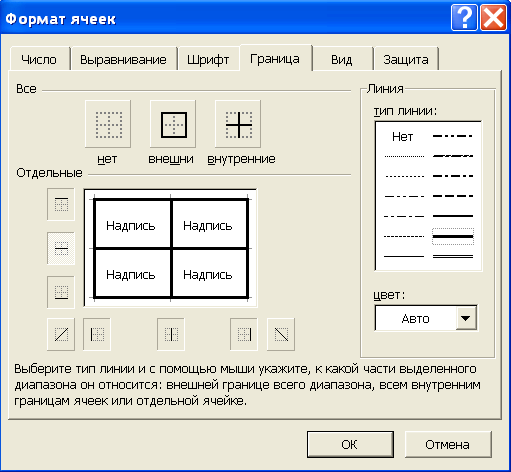This screenshot has height=472, width=511.
Task: Select the medium solid line style
Action: [453, 216]
